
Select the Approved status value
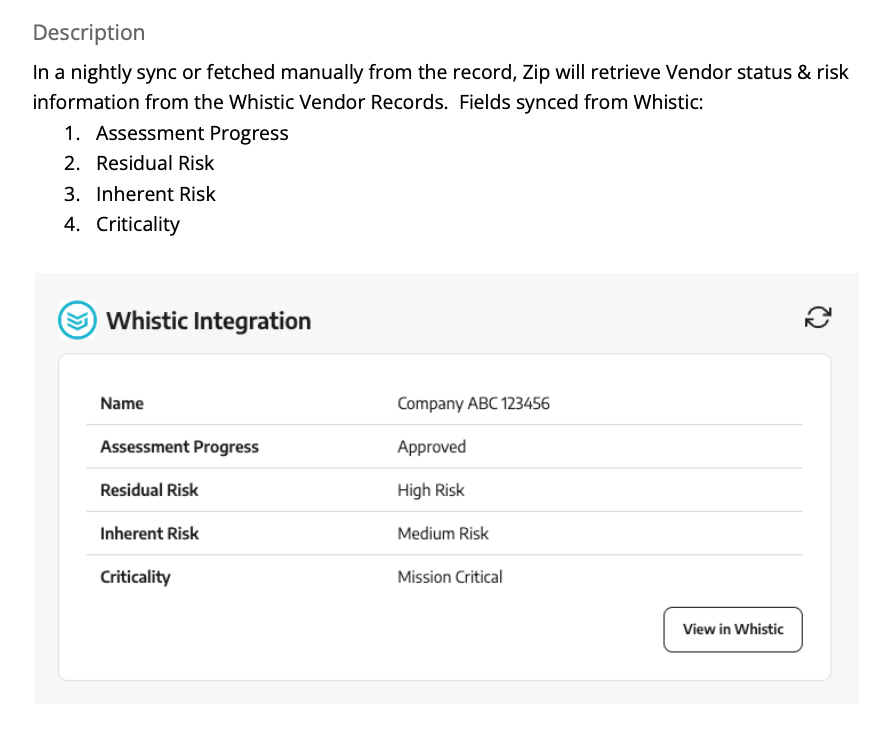pyautogui.click(x=431, y=447)
